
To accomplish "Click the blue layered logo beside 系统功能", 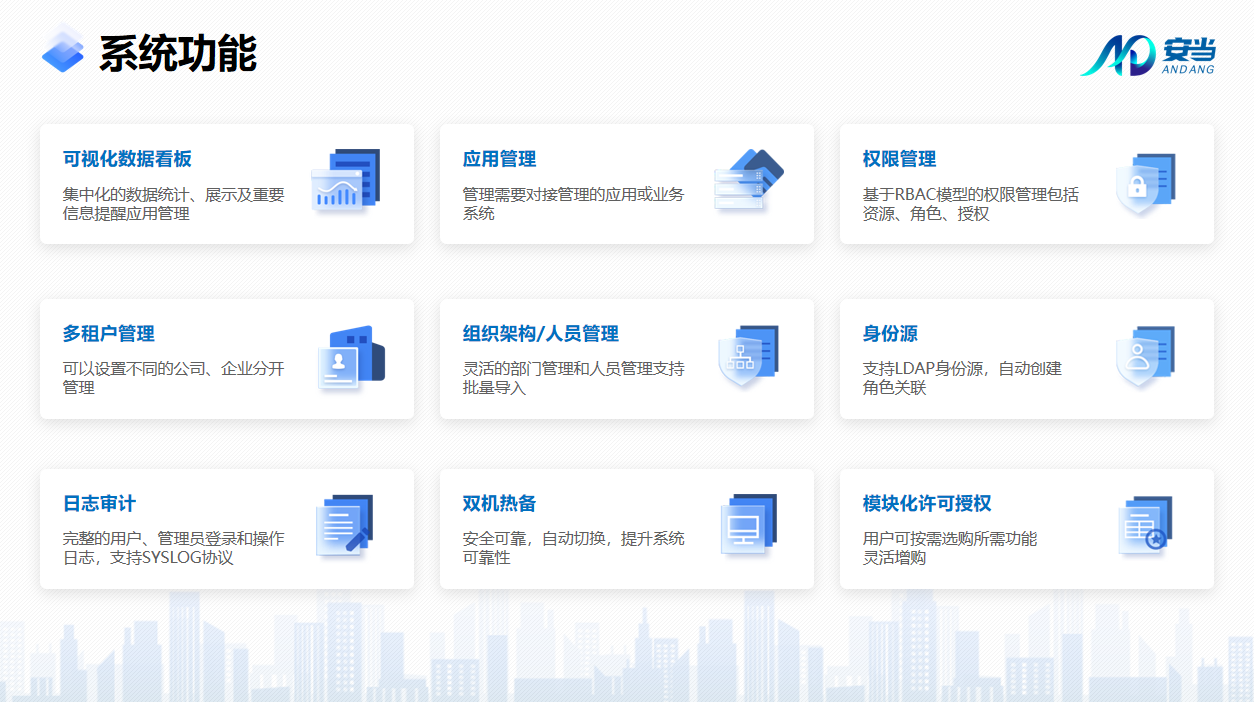I will coord(63,50).
